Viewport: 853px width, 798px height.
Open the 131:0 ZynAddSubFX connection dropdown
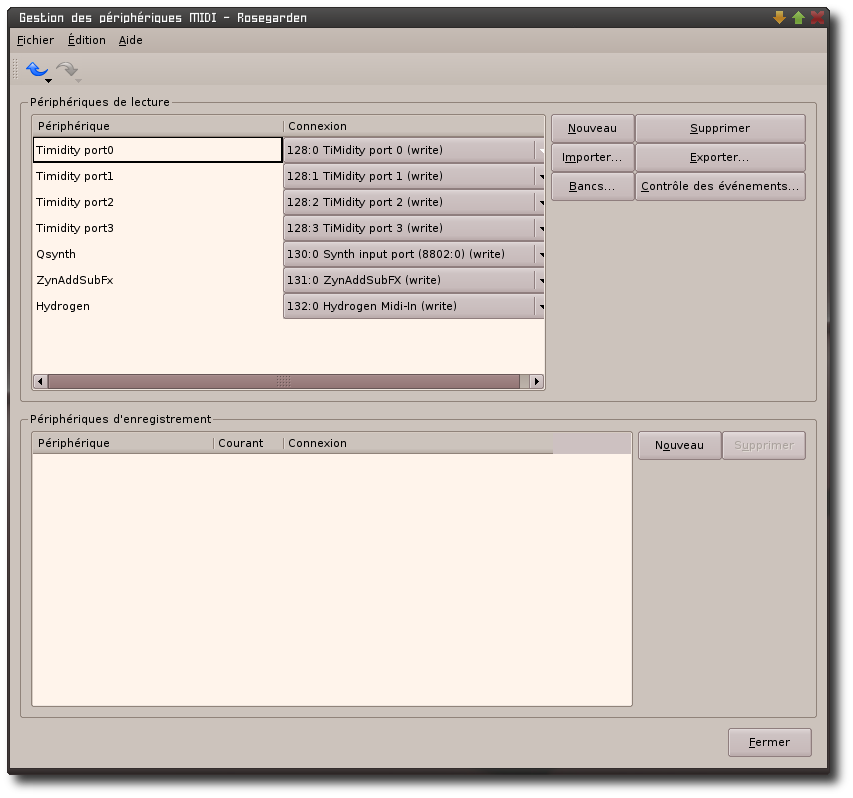(x=413, y=280)
